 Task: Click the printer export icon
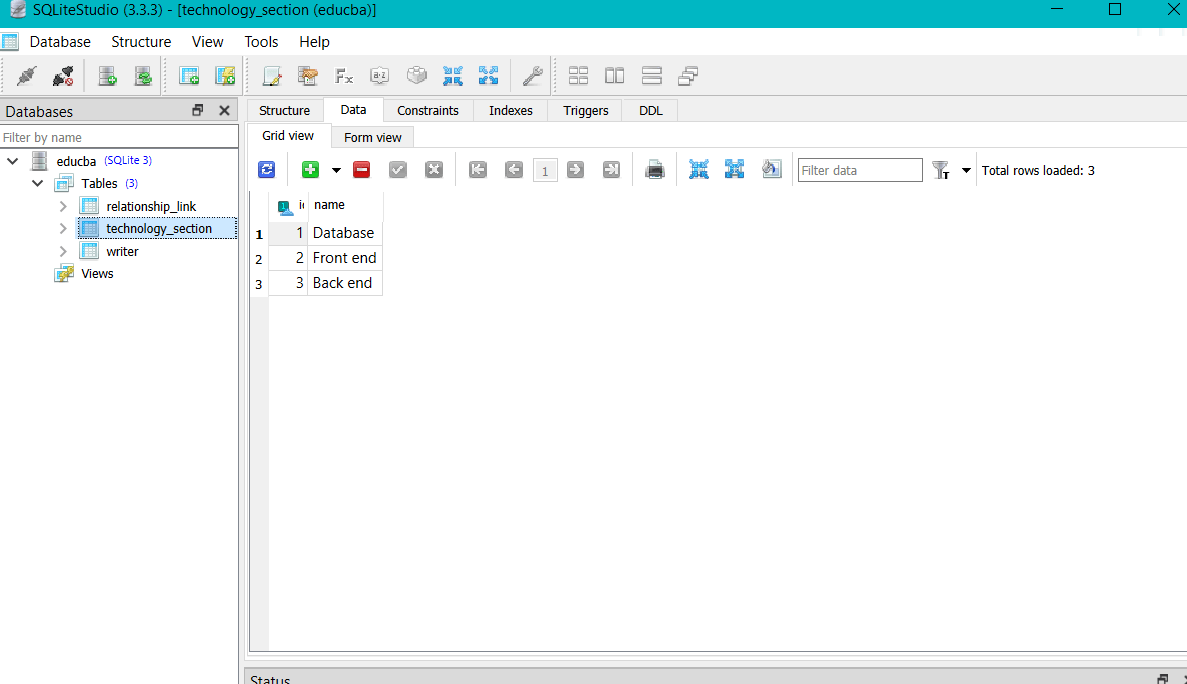click(655, 170)
